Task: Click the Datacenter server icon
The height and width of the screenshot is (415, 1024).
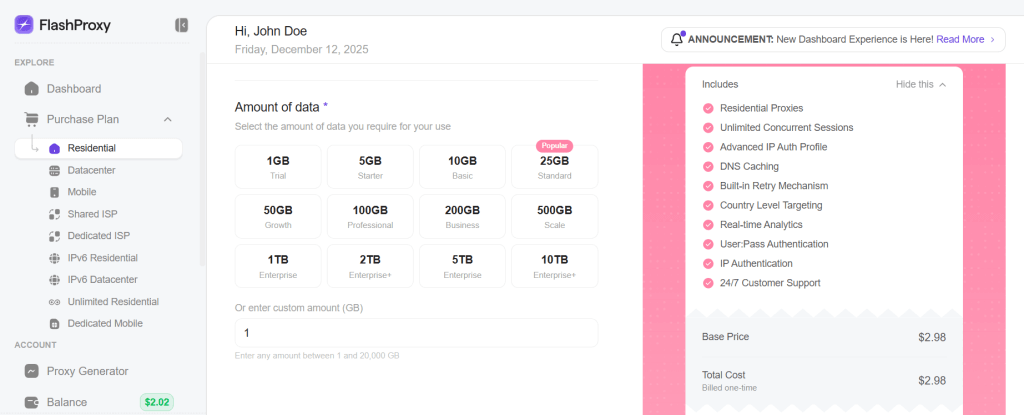Action: coord(54,170)
